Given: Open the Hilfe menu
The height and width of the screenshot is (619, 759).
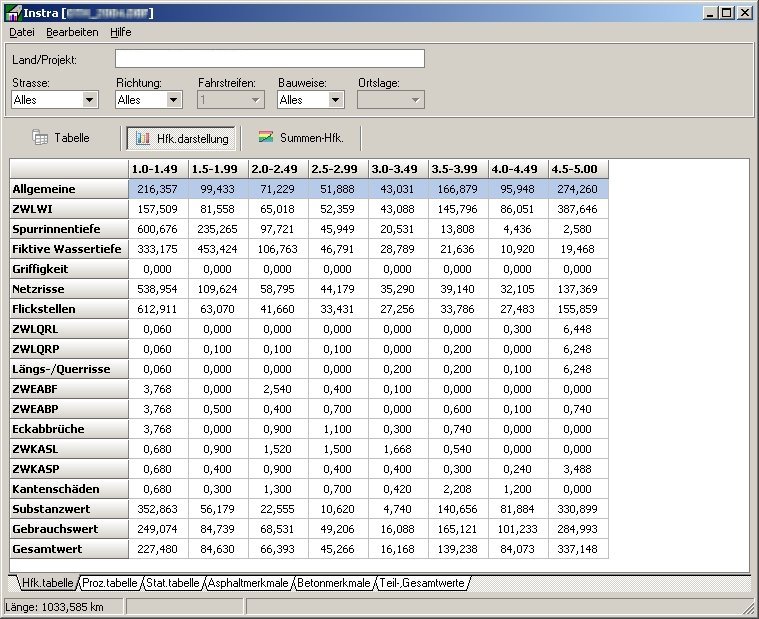Looking at the screenshot, I should [121, 32].
